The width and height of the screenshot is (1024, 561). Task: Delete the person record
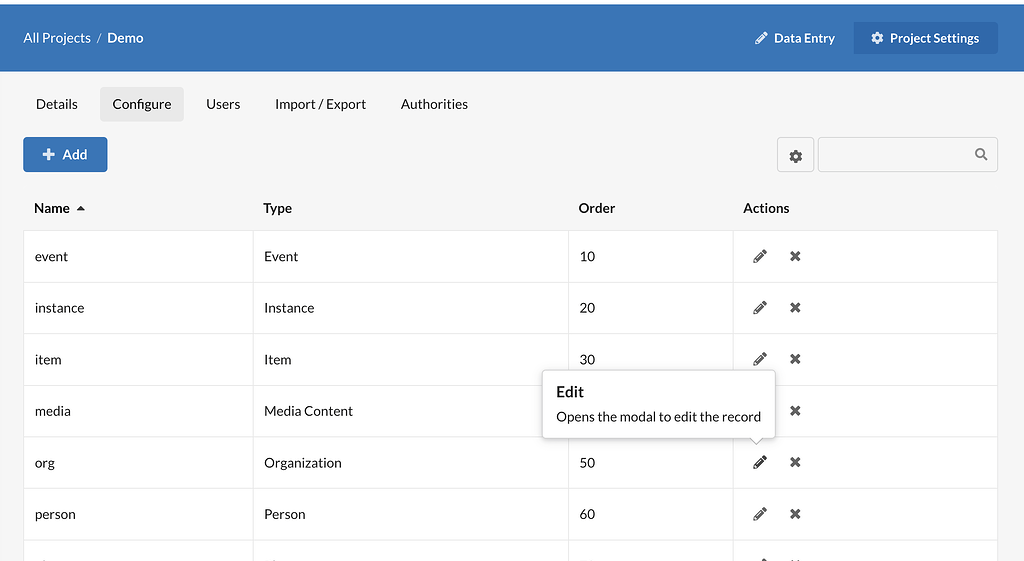pyautogui.click(x=795, y=514)
